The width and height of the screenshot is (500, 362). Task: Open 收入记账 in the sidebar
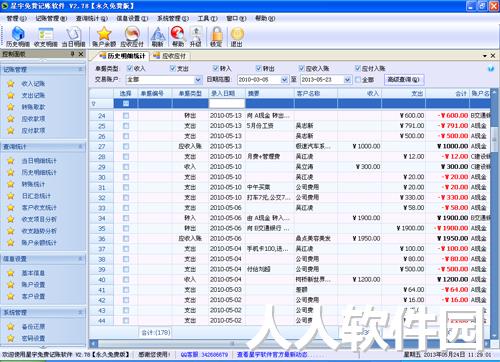(33, 84)
